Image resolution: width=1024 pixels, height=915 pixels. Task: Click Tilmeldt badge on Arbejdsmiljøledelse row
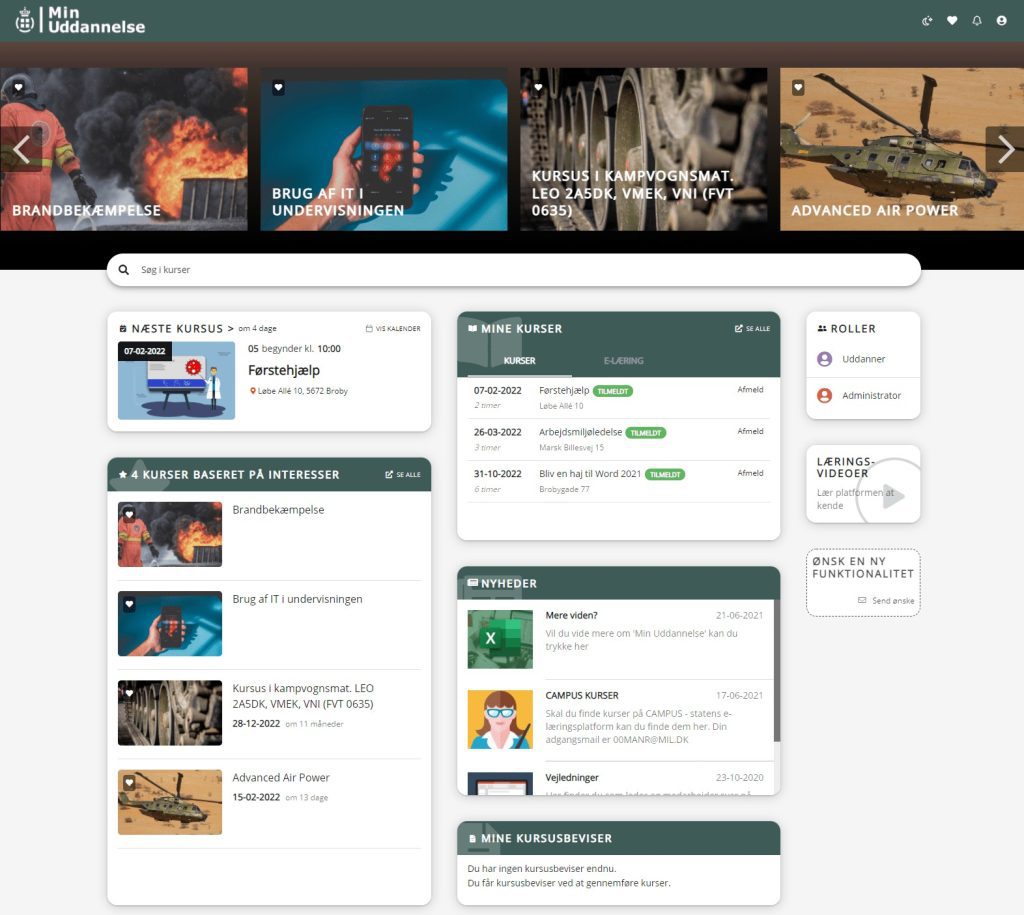(x=646, y=433)
